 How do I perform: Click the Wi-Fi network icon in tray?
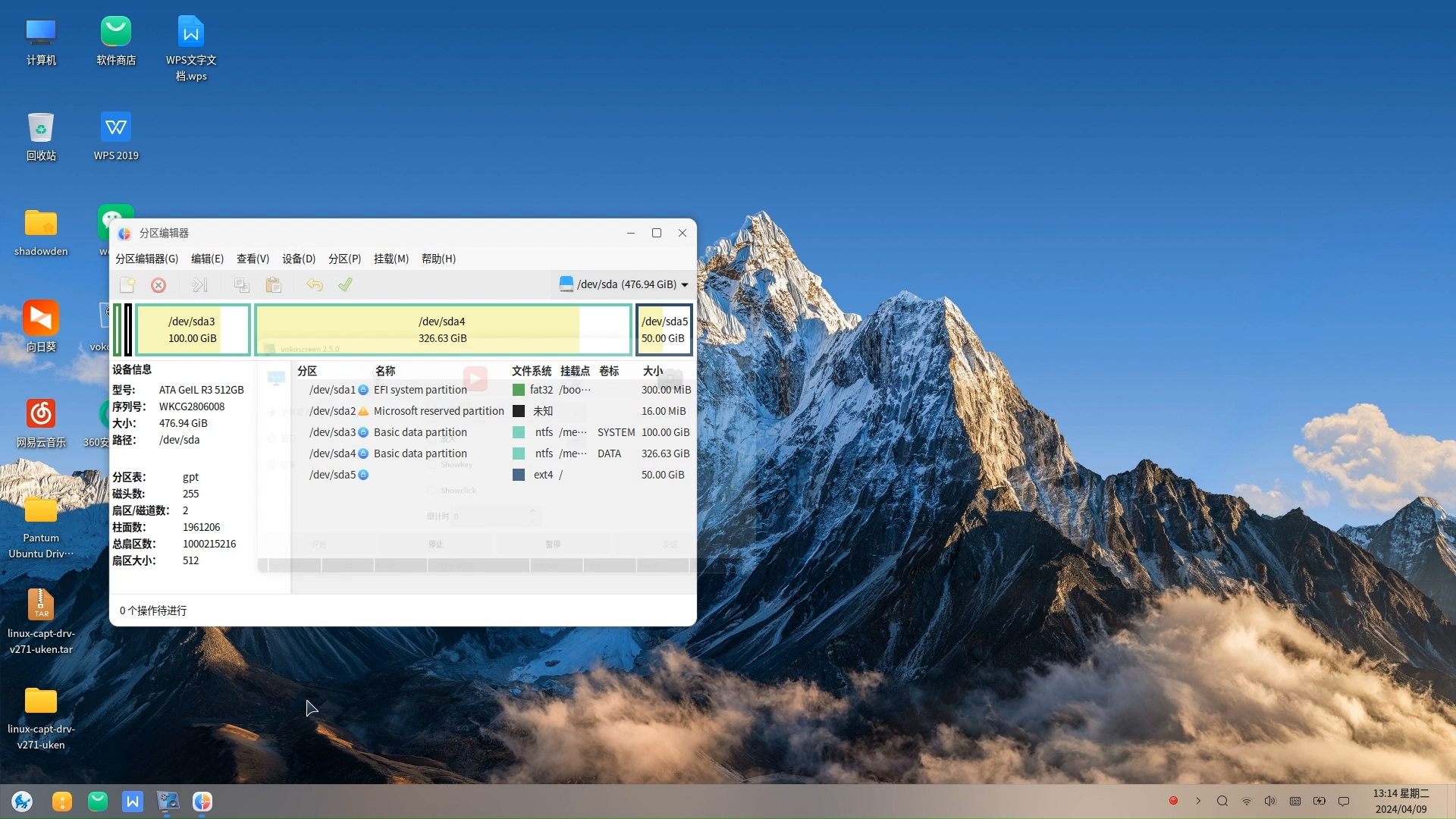click(x=1246, y=801)
